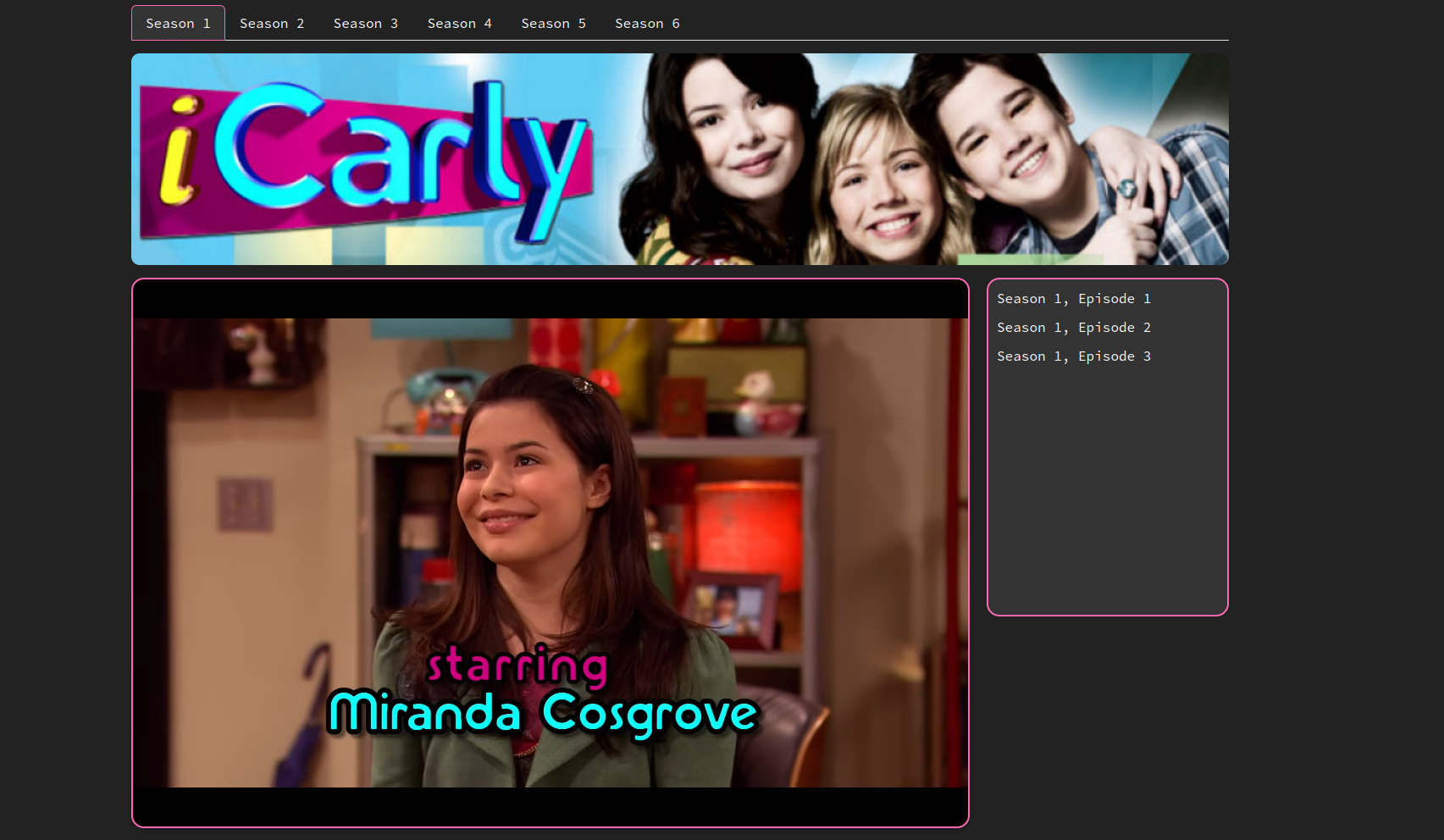1444x840 pixels.
Task: Click the pink "starring" text in video
Action: click(517, 666)
